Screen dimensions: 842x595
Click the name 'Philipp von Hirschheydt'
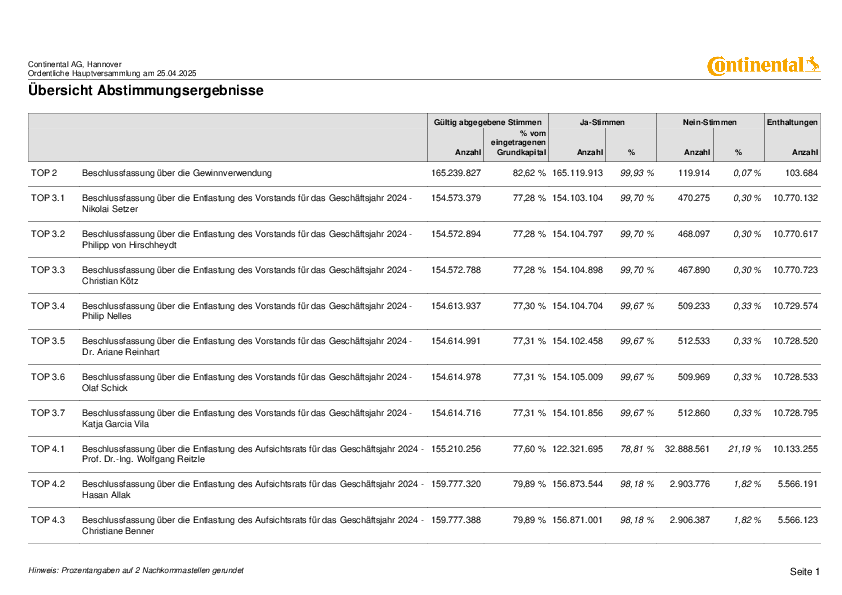click(129, 245)
